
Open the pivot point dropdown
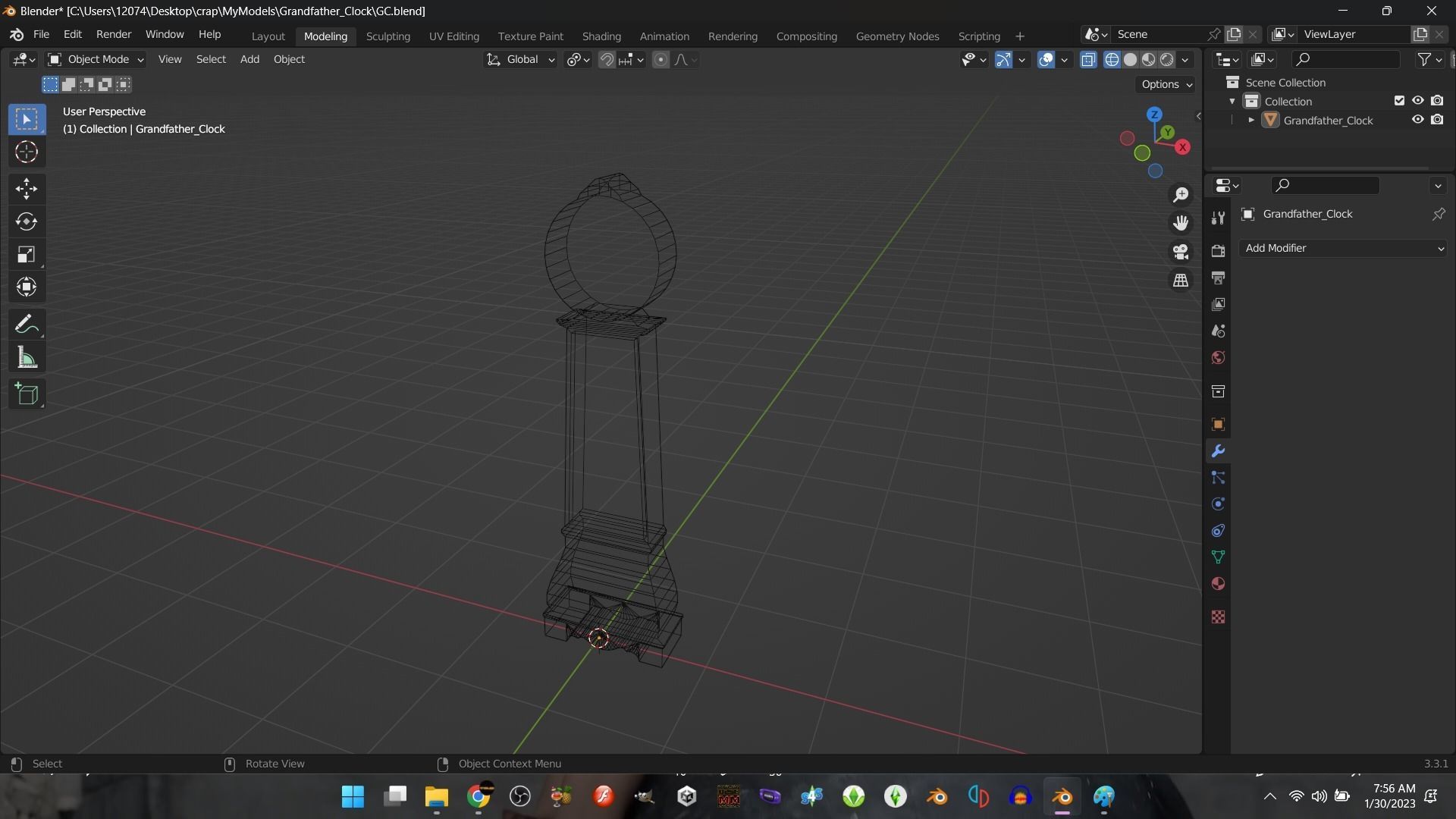579,59
